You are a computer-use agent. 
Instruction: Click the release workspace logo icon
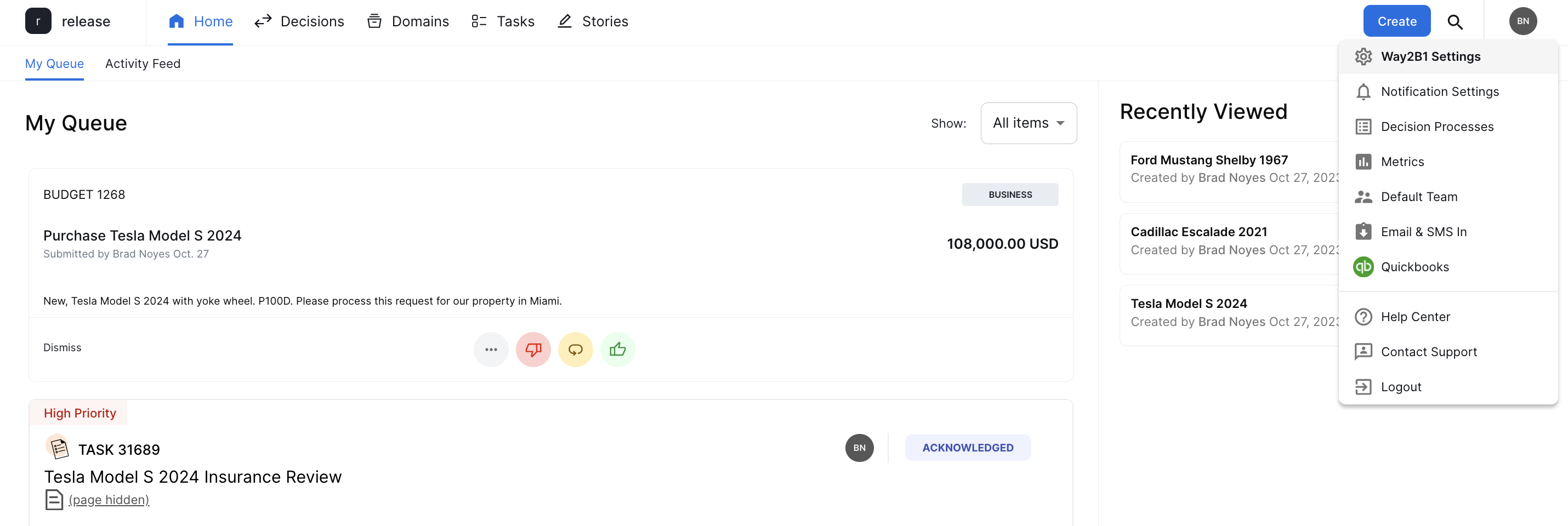[x=38, y=21]
